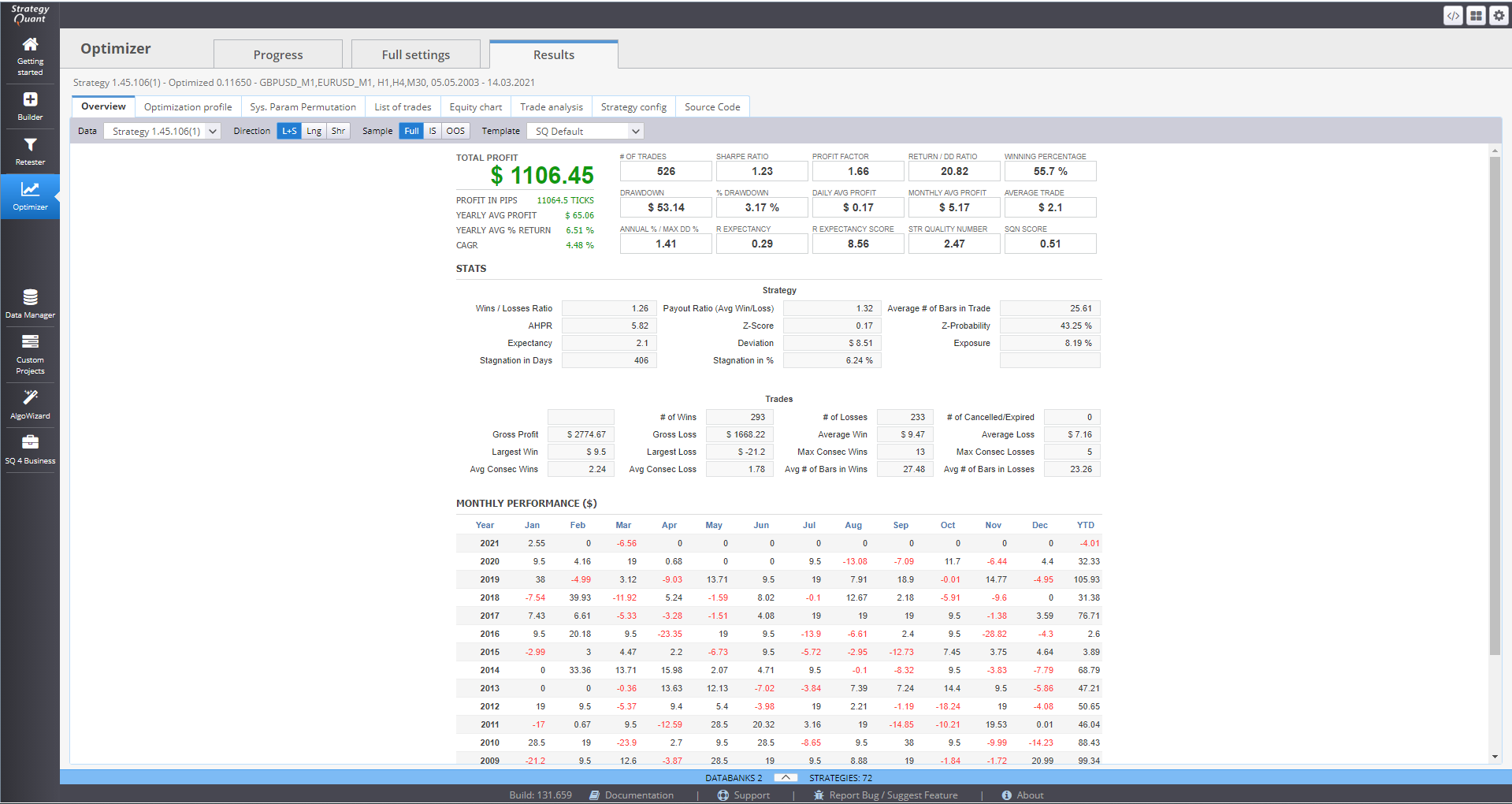Open the Retester funnel icon

coord(30,145)
